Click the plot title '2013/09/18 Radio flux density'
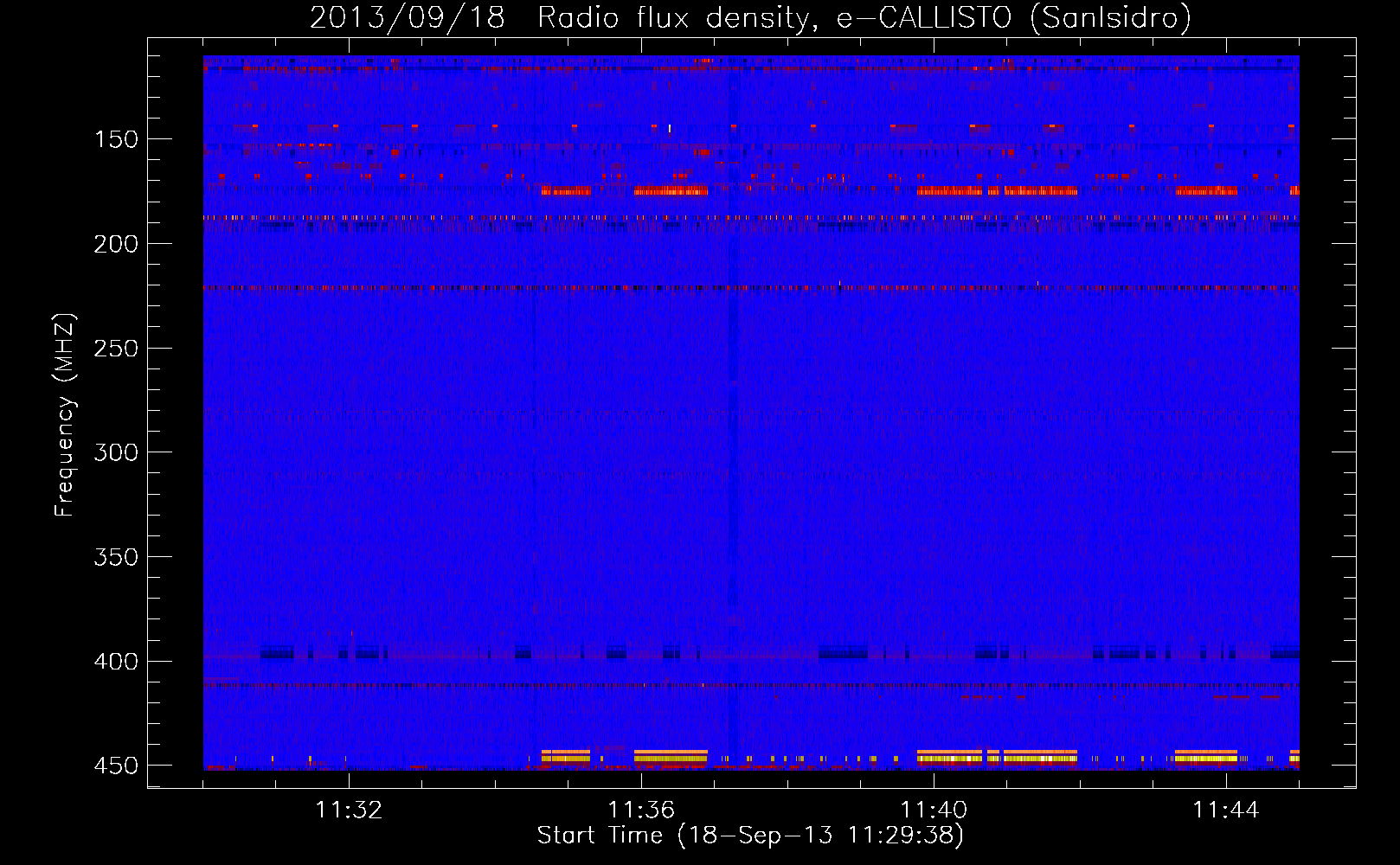The image size is (1400, 865). tap(750, 17)
